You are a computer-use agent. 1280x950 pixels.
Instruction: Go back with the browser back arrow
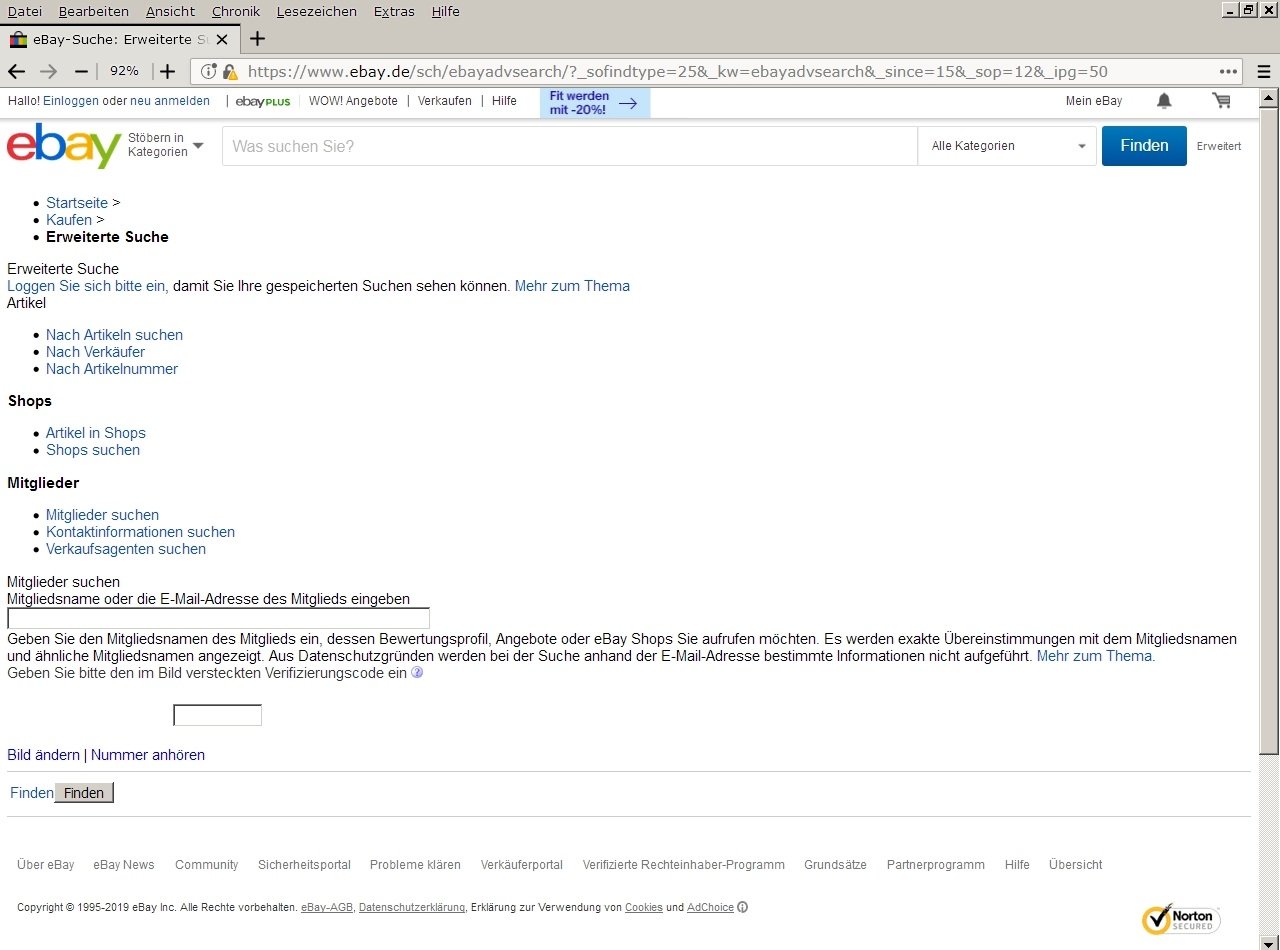pyautogui.click(x=16, y=71)
